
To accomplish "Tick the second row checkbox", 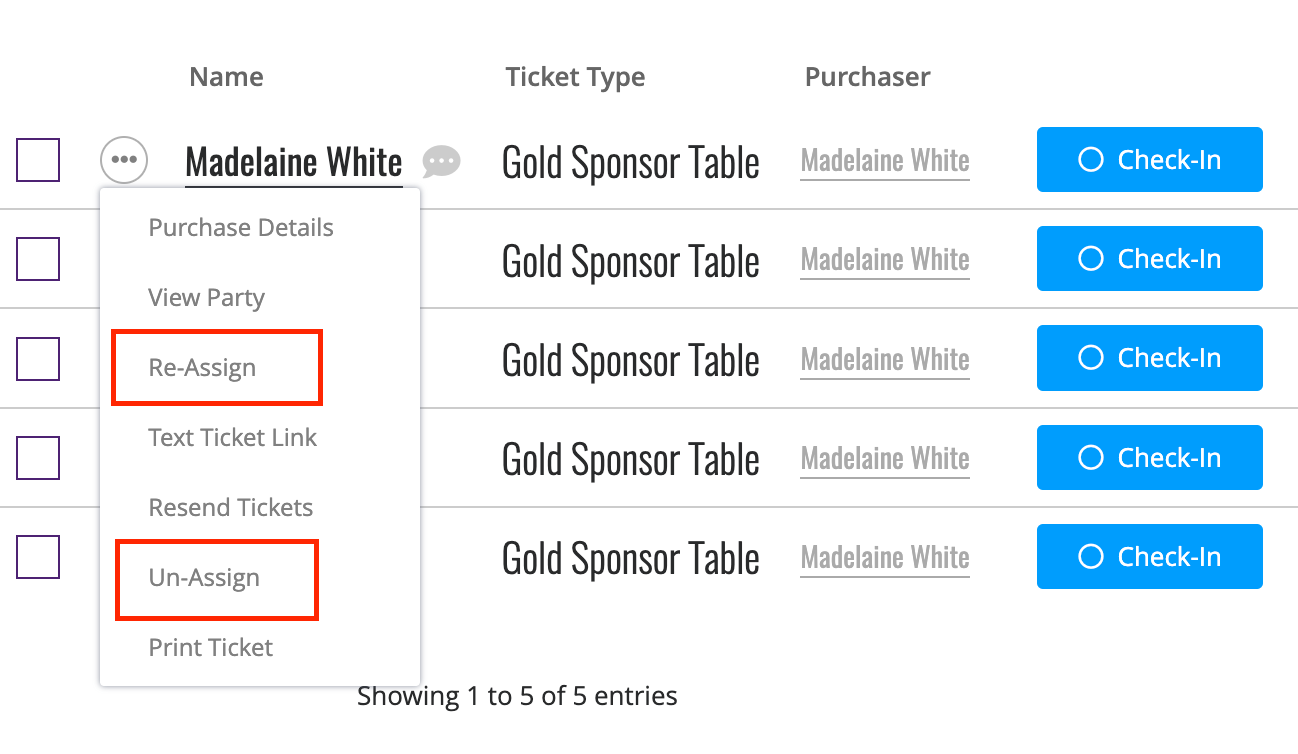I will [38, 259].
